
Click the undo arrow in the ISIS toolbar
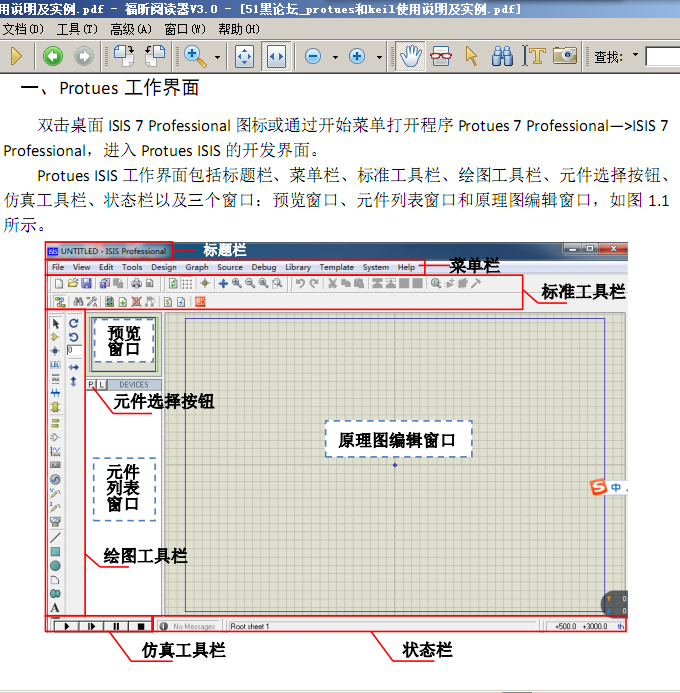click(x=300, y=283)
